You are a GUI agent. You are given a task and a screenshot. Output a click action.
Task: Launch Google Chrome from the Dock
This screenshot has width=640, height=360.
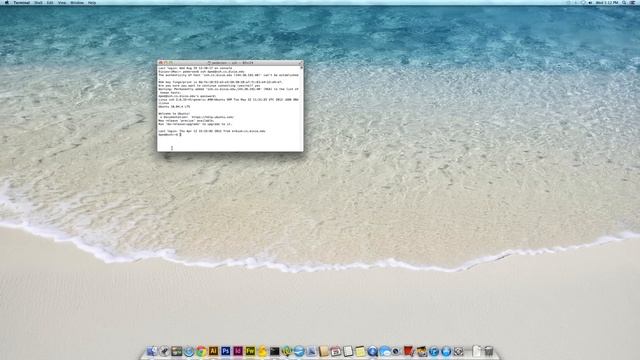coord(201,351)
